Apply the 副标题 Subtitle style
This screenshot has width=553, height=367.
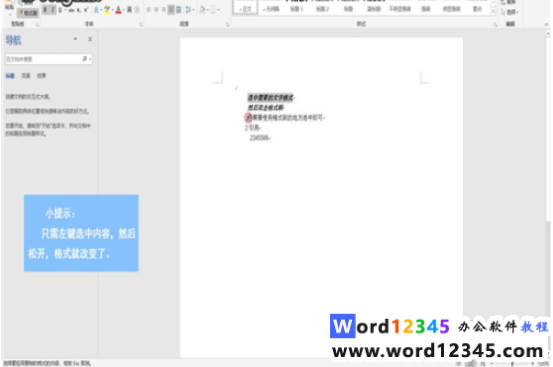click(x=374, y=7)
